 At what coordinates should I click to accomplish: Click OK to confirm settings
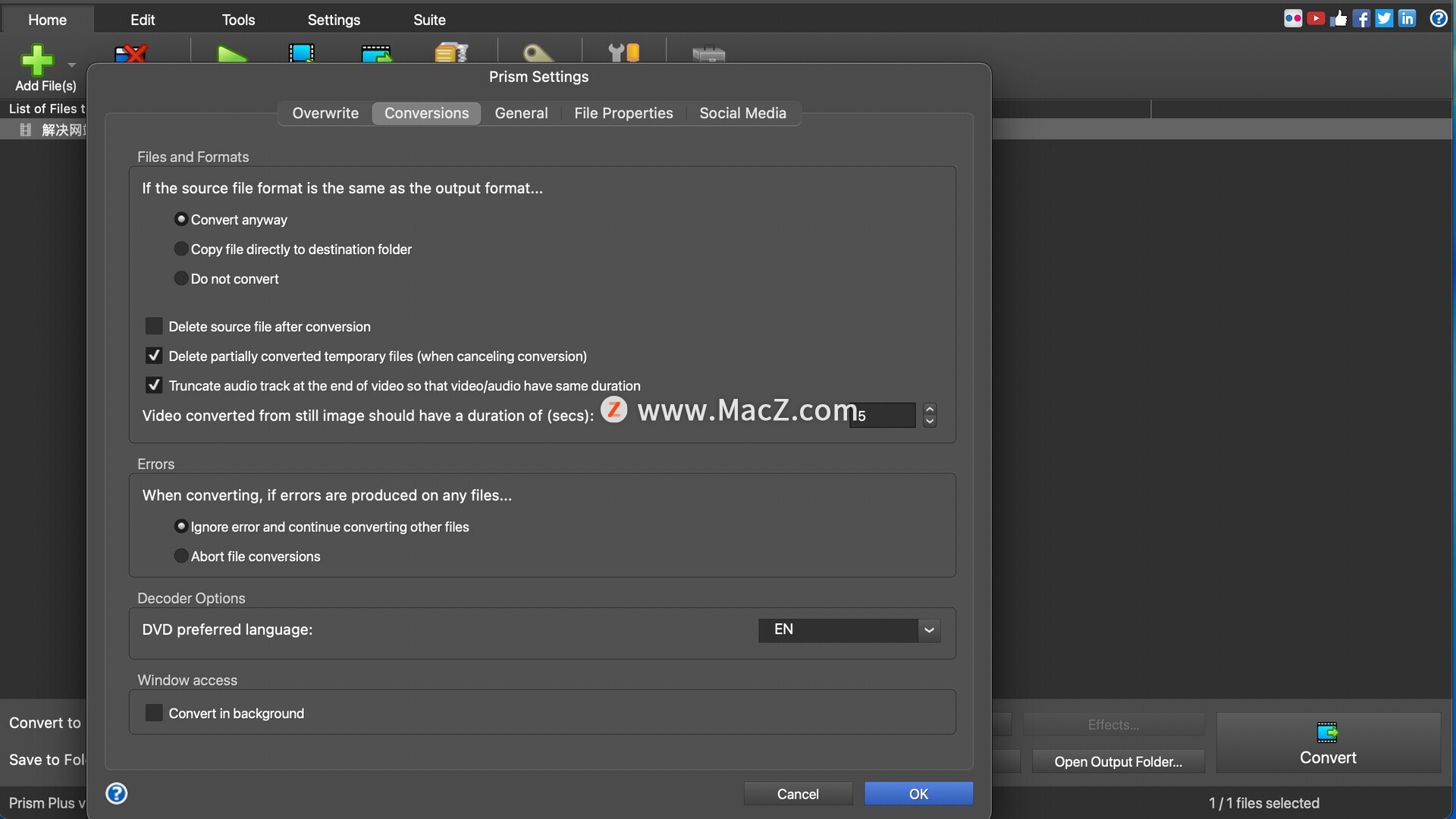[918, 793]
